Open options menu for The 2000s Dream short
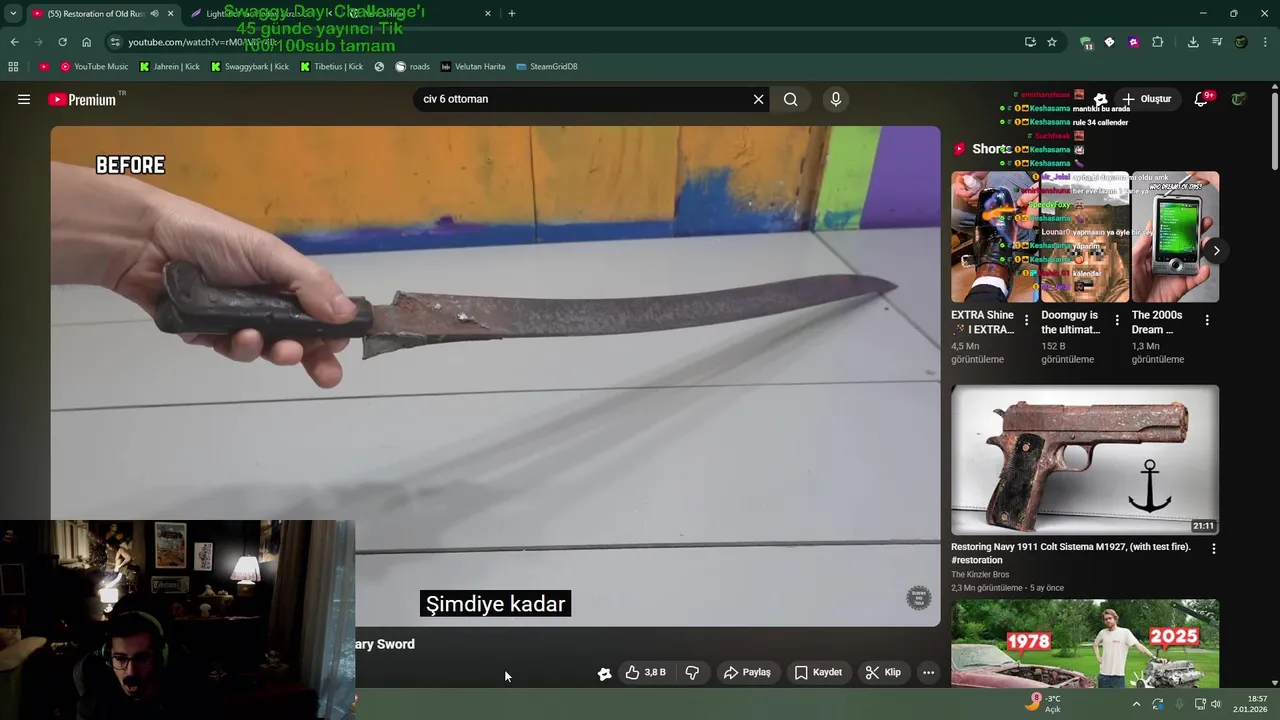Screen dimensions: 1280x720 click(x=1207, y=321)
